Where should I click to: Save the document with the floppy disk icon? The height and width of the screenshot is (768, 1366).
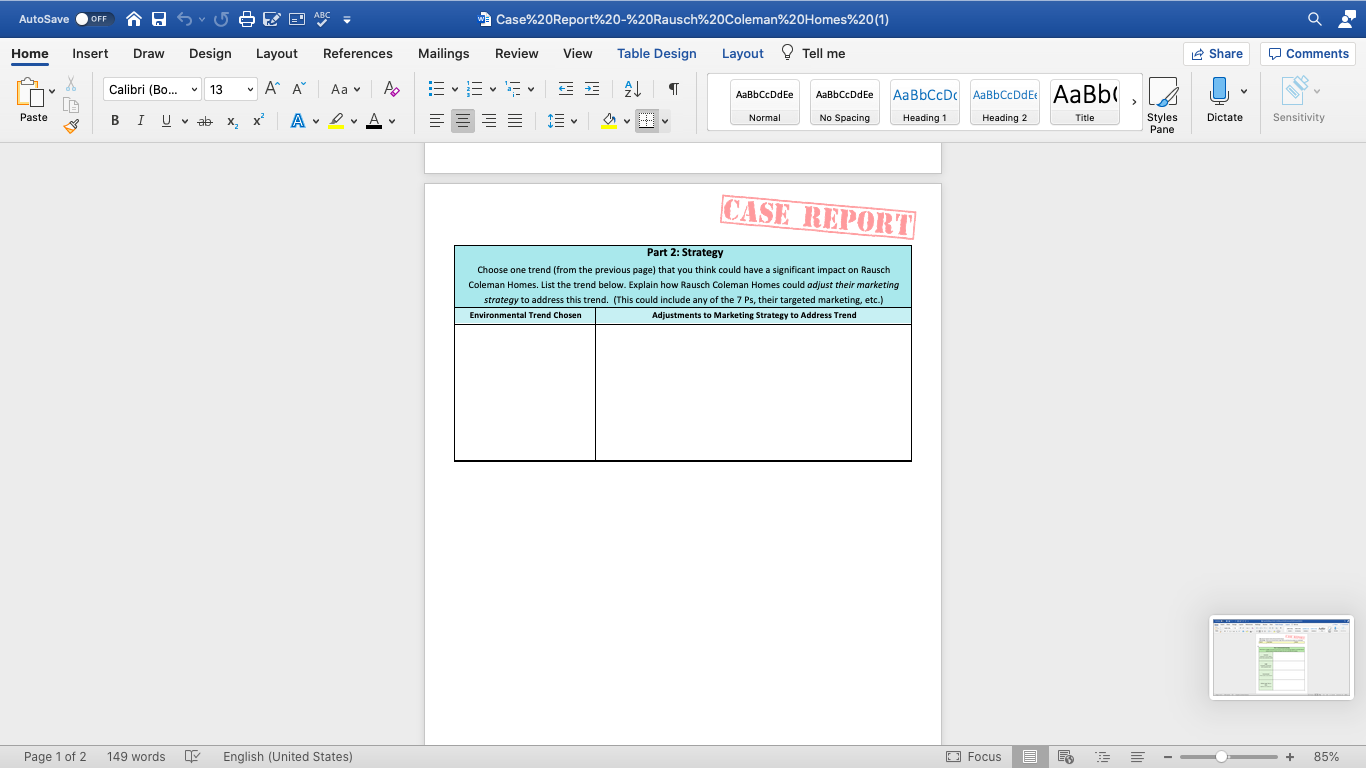click(x=159, y=19)
